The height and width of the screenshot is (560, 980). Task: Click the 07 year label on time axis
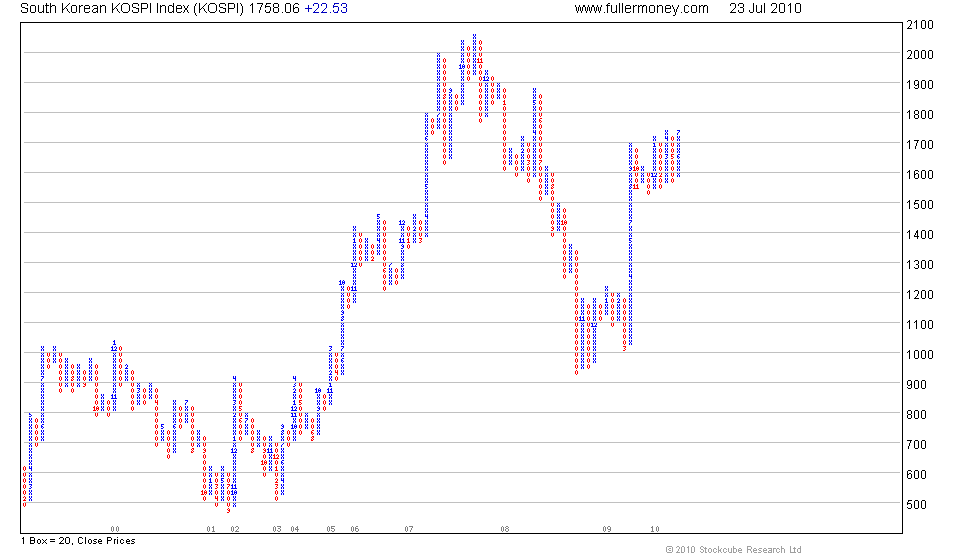[x=409, y=529]
